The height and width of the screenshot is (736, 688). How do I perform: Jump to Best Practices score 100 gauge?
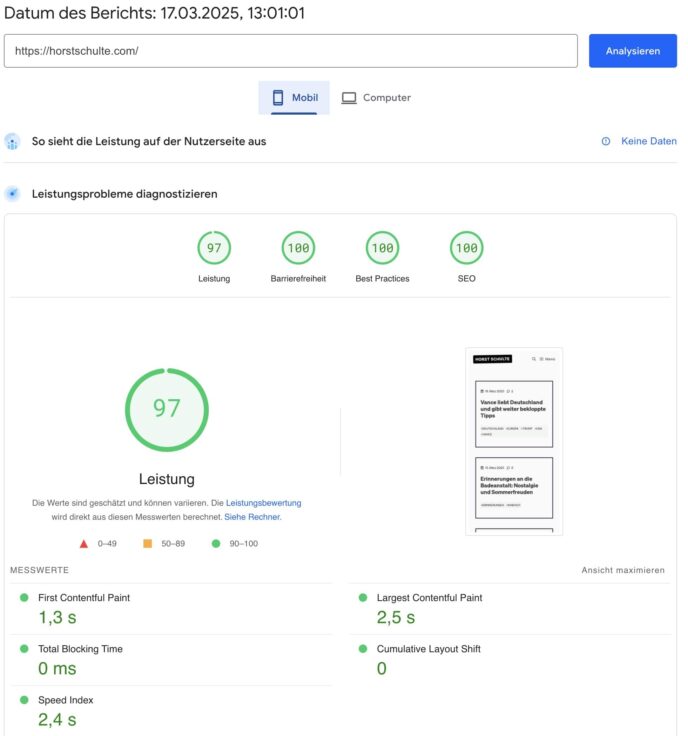tap(382, 248)
